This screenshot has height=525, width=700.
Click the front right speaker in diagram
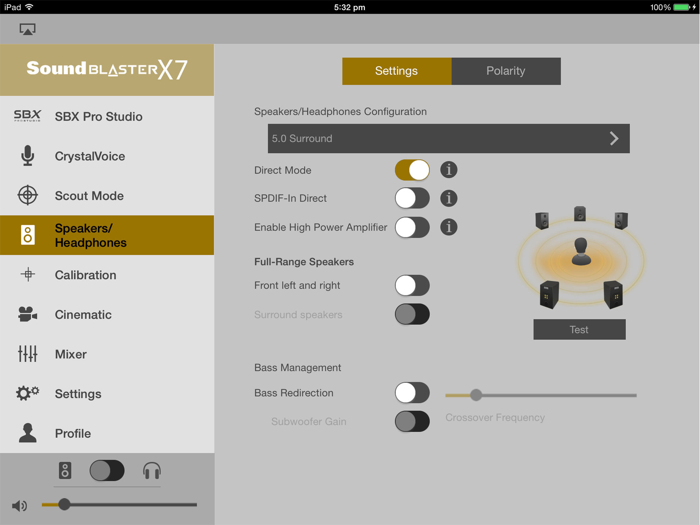click(621, 221)
